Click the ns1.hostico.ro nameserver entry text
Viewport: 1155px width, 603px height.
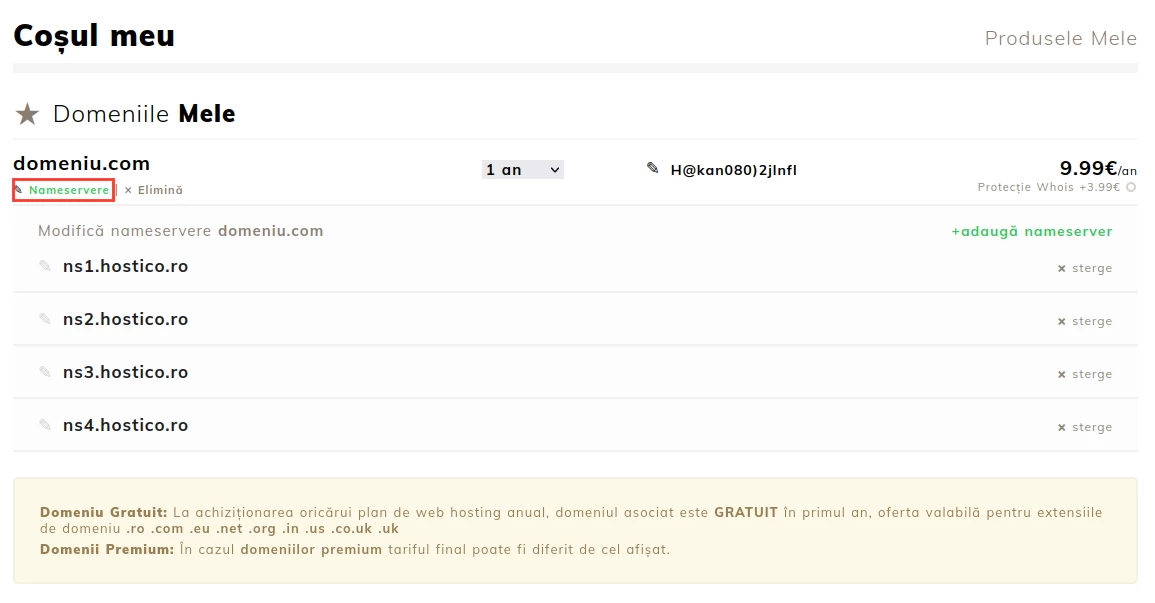click(125, 266)
